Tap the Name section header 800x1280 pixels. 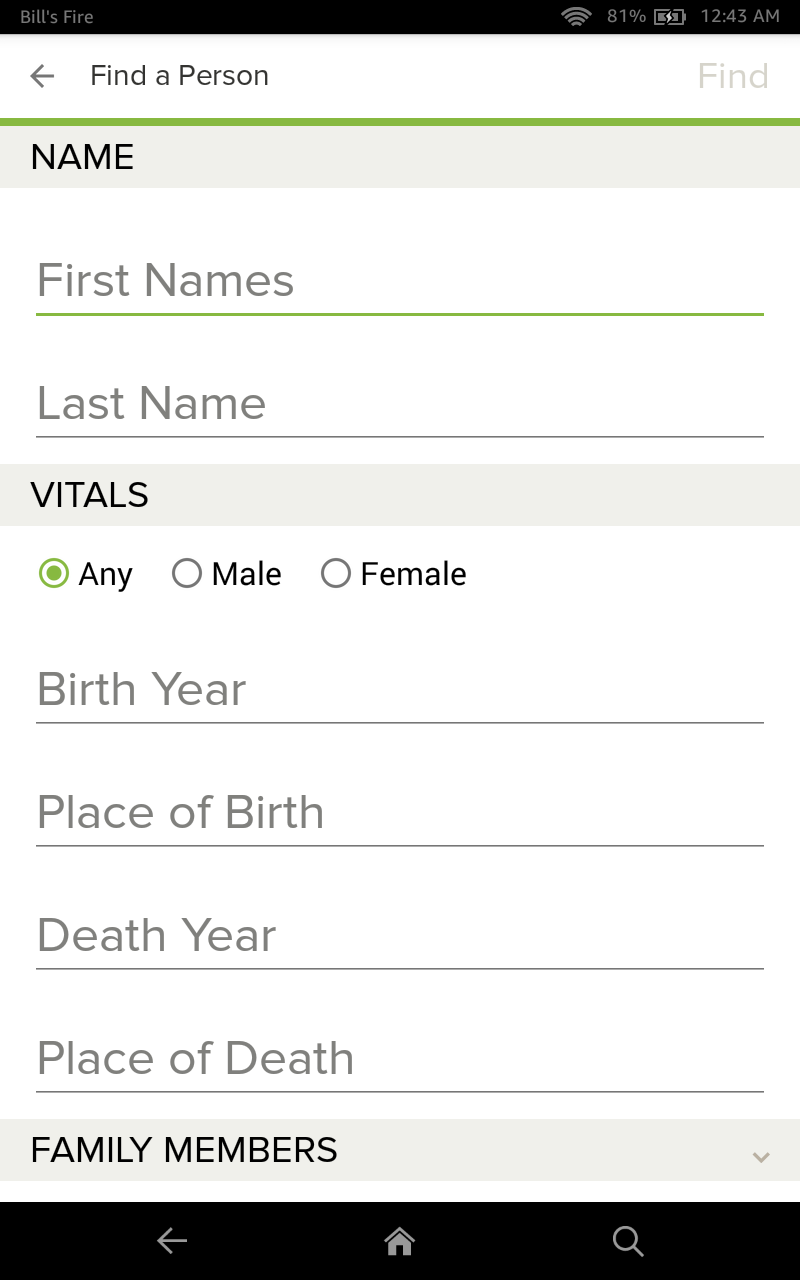pyautogui.click(x=81, y=157)
